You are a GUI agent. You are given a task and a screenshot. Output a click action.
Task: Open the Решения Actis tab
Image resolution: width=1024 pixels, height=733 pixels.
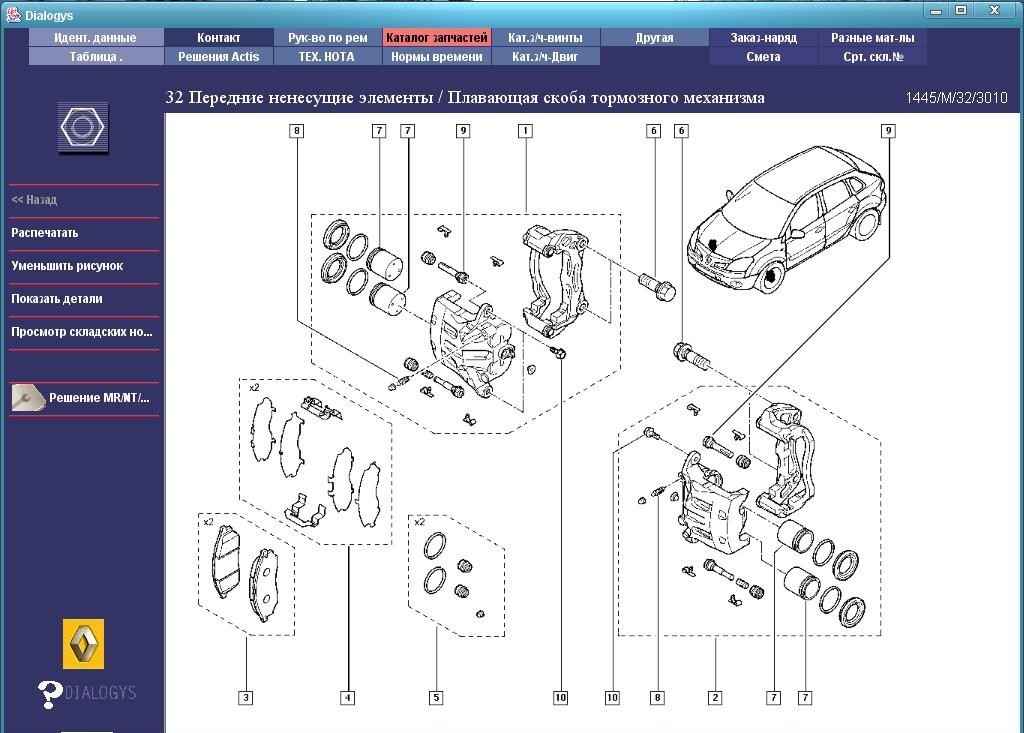(x=218, y=56)
